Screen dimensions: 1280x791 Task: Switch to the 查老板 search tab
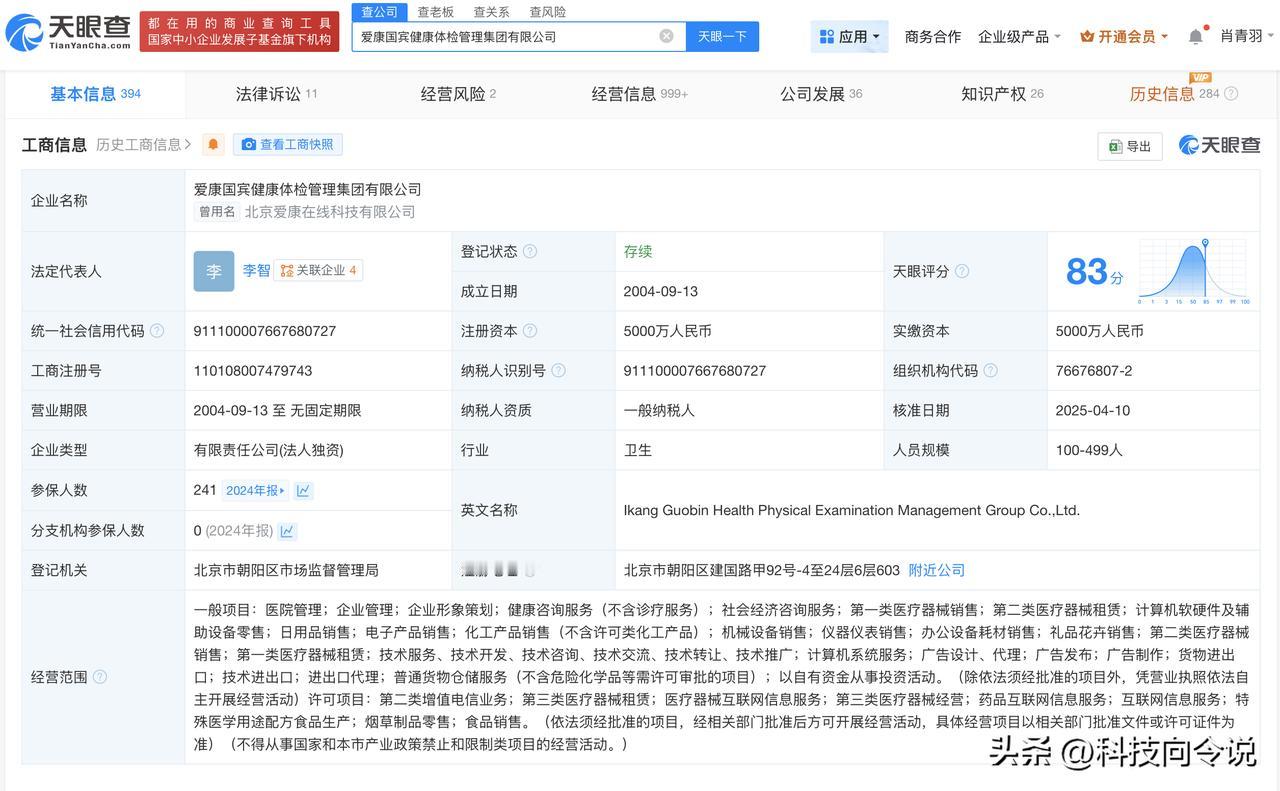point(436,12)
